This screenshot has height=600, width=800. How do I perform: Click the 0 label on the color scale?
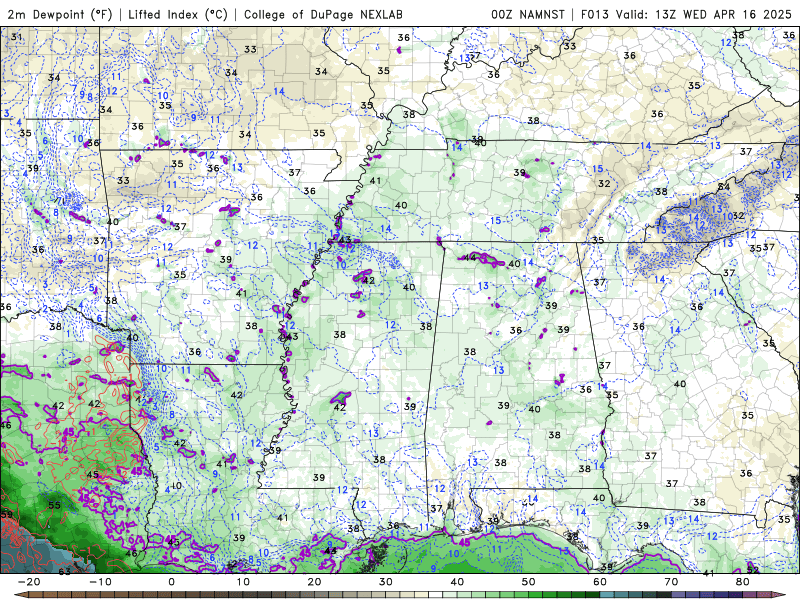[x=171, y=582]
